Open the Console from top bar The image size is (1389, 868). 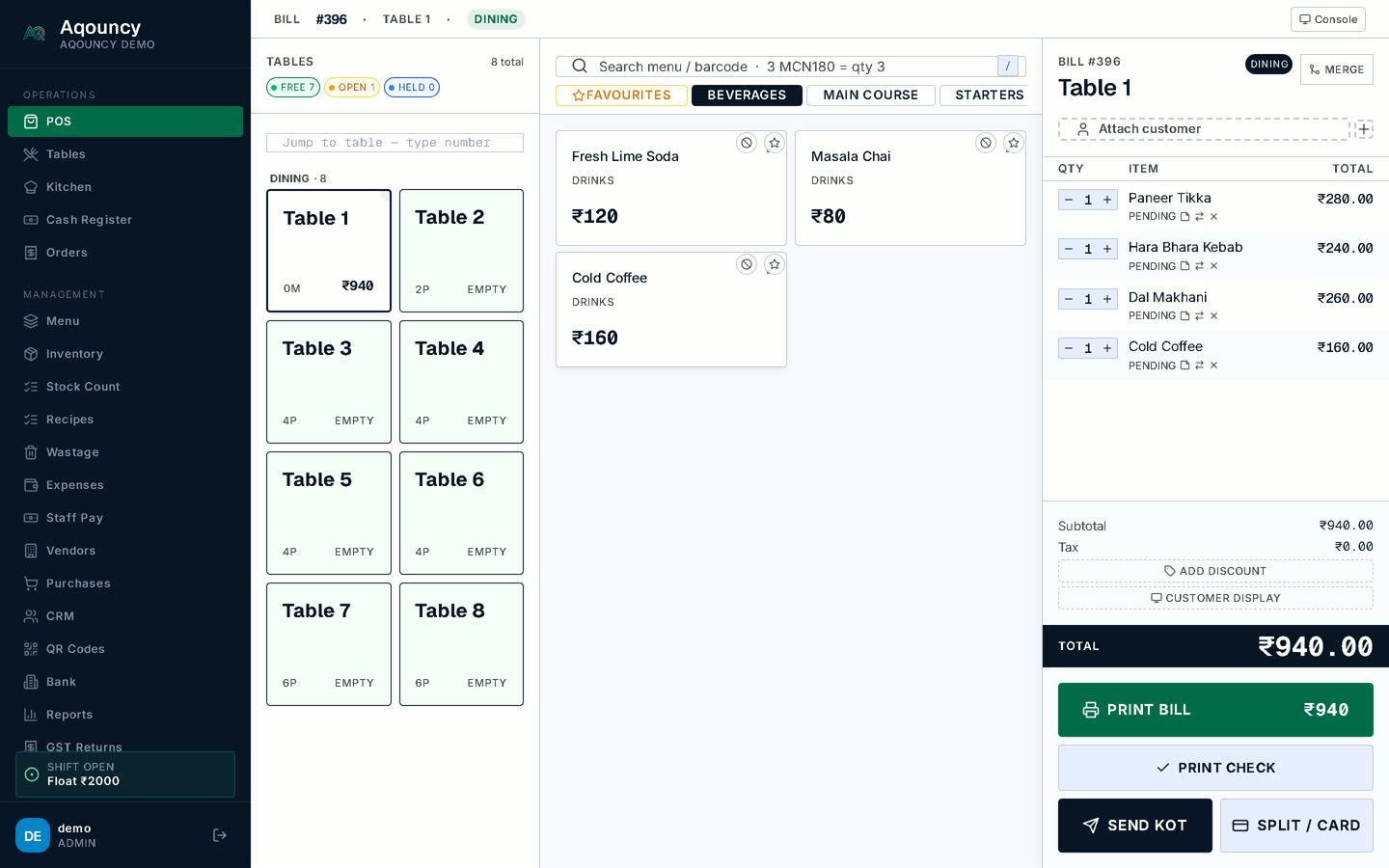1328,19
